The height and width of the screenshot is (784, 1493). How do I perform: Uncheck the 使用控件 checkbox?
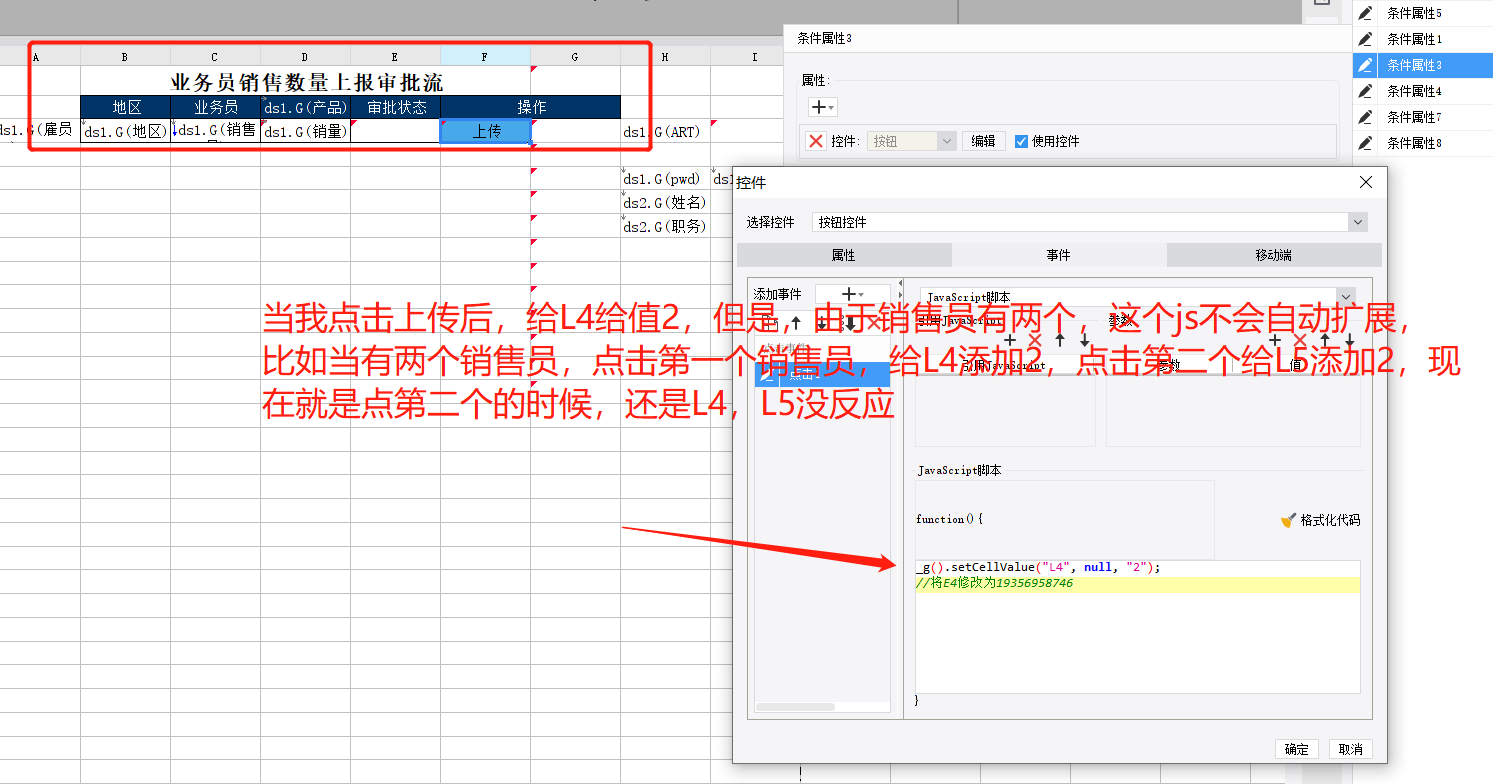click(x=1021, y=141)
